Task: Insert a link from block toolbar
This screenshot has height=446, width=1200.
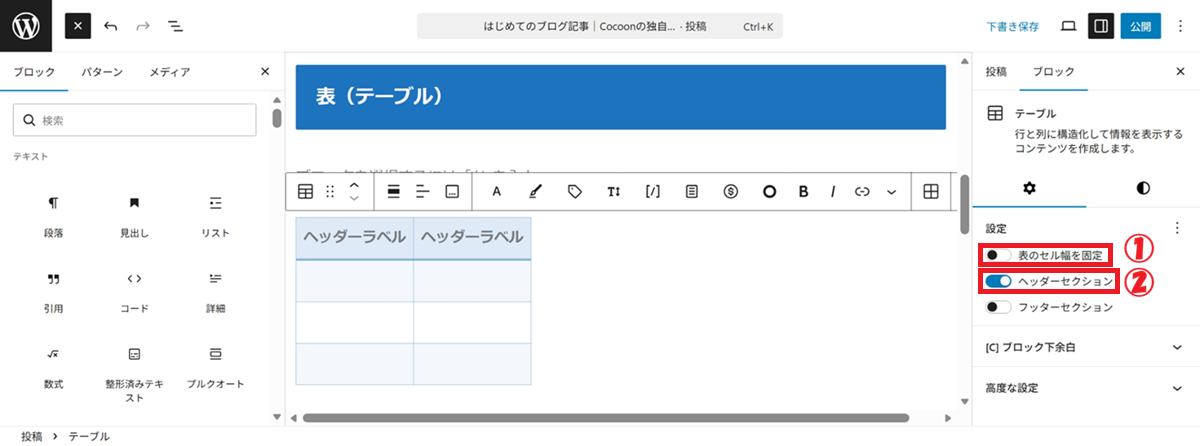Action: click(x=862, y=192)
